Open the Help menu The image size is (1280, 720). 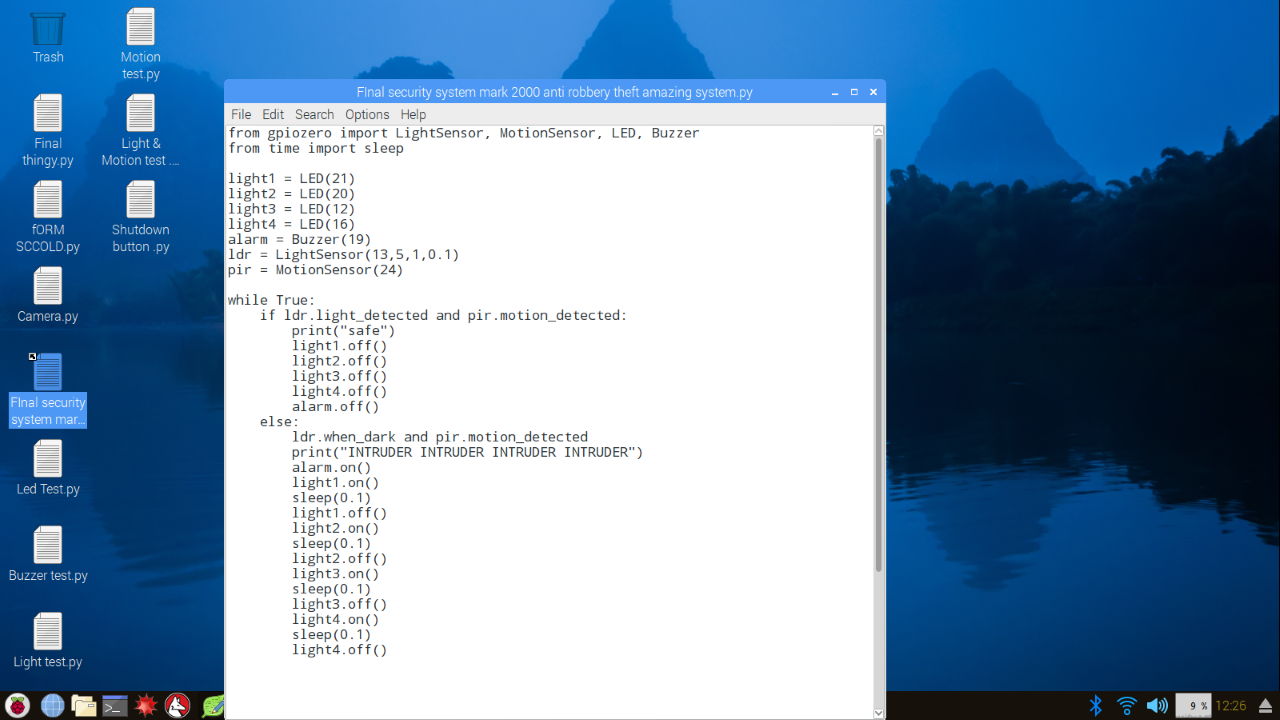point(413,114)
